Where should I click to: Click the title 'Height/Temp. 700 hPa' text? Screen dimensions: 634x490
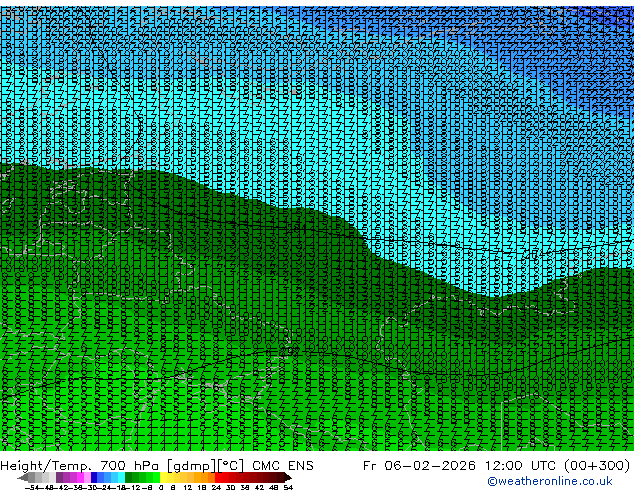80,466
